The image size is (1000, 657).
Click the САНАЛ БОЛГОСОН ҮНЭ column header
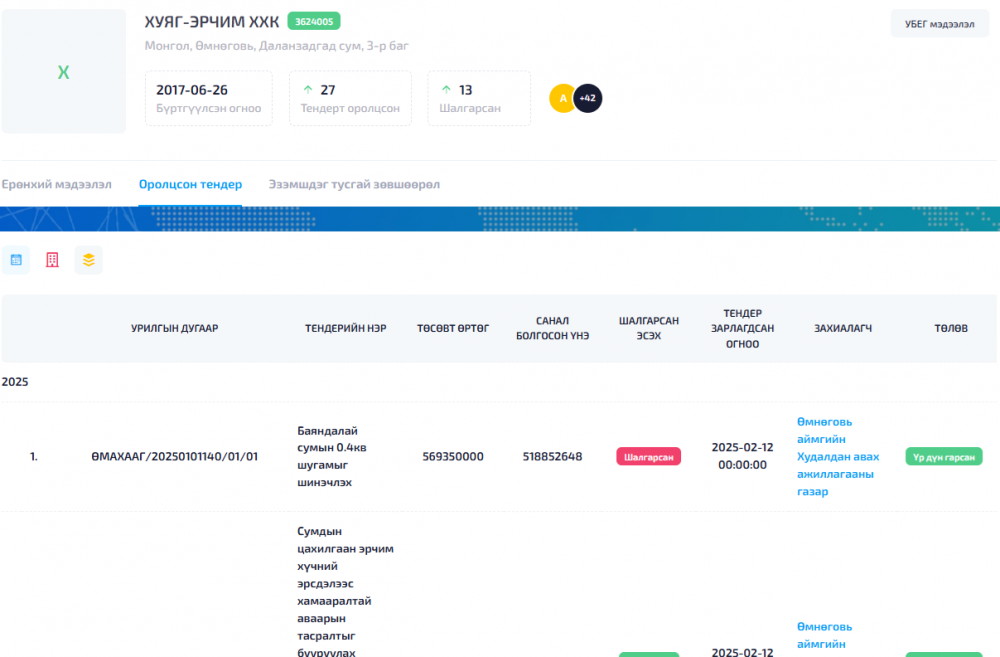[552, 328]
